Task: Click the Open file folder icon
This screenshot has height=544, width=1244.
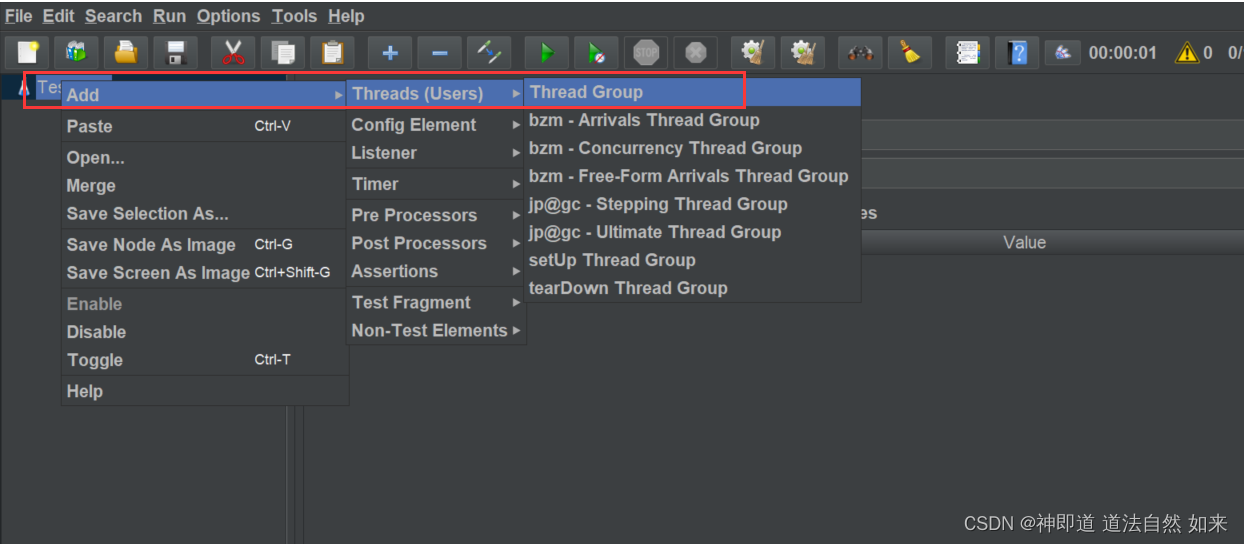Action: [x=126, y=53]
